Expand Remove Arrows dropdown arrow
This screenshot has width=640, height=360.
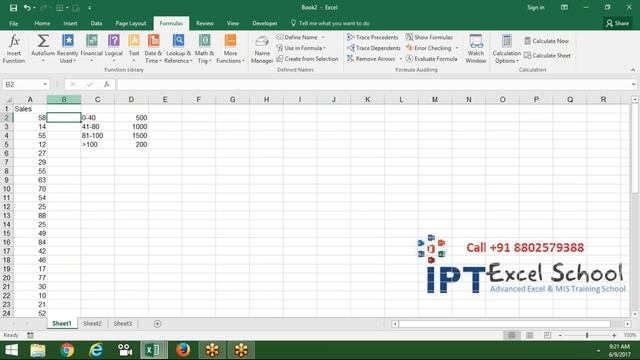pyautogui.click(x=400, y=59)
